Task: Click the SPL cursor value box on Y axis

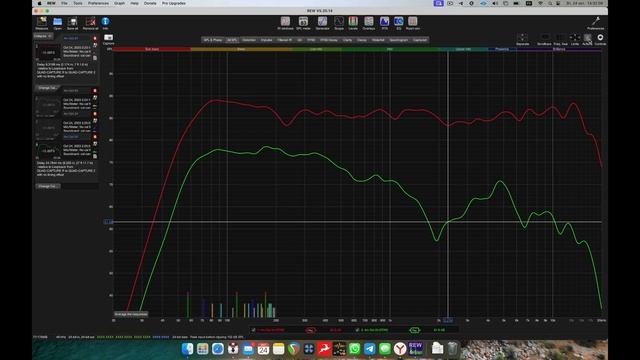Action: pyautogui.click(x=109, y=222)
